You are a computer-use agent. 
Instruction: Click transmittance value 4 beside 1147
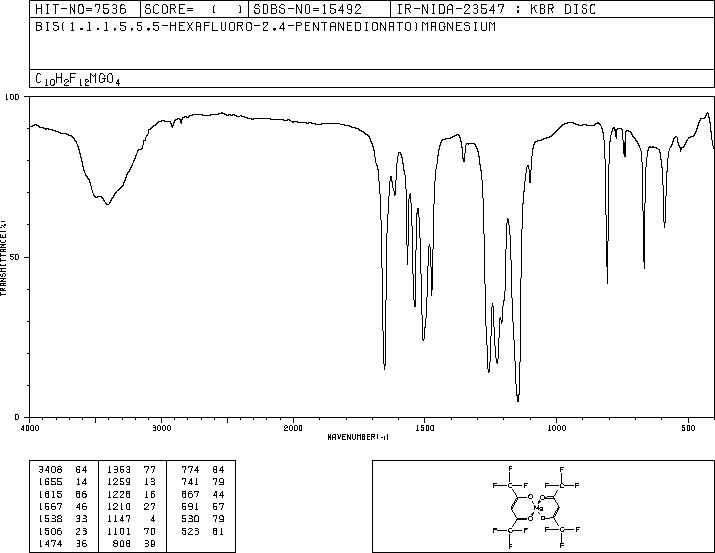click(153, 519)
